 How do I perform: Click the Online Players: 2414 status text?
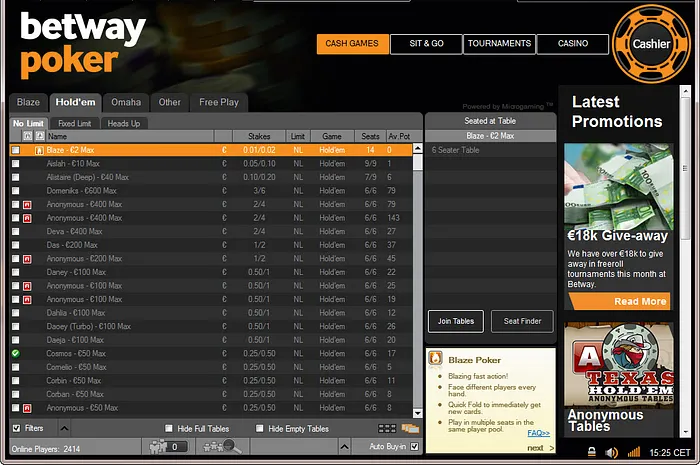click(46, 449)
